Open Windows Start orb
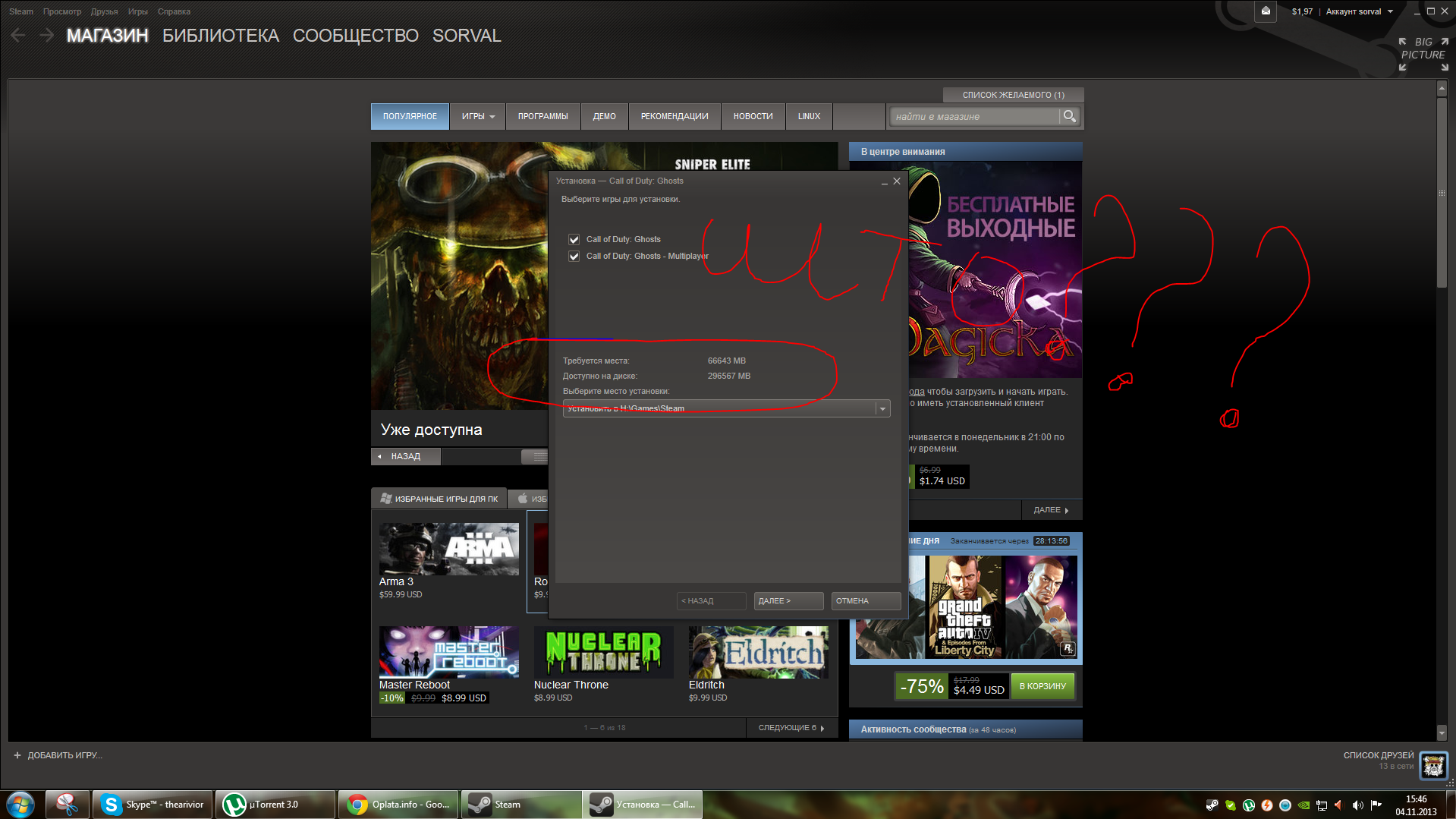 pyautogui.click(x=20, y=805)
